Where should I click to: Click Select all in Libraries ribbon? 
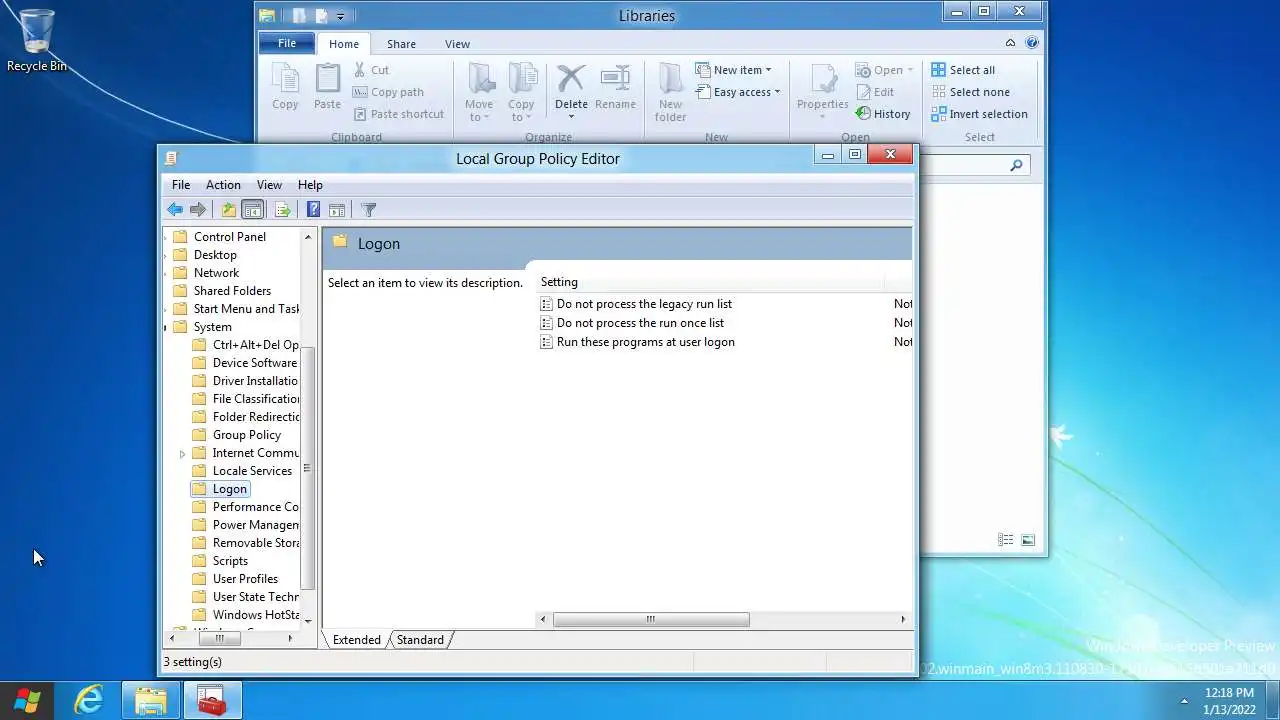[962, 70]
